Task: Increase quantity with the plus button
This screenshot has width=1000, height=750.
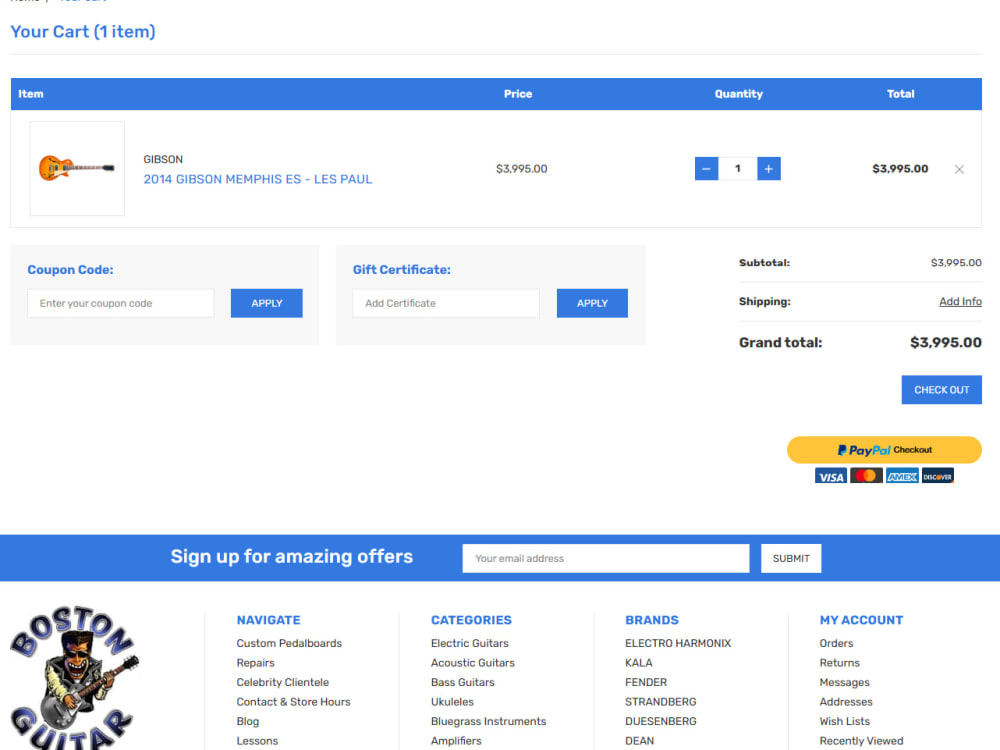Action: (x=768, y=169)
